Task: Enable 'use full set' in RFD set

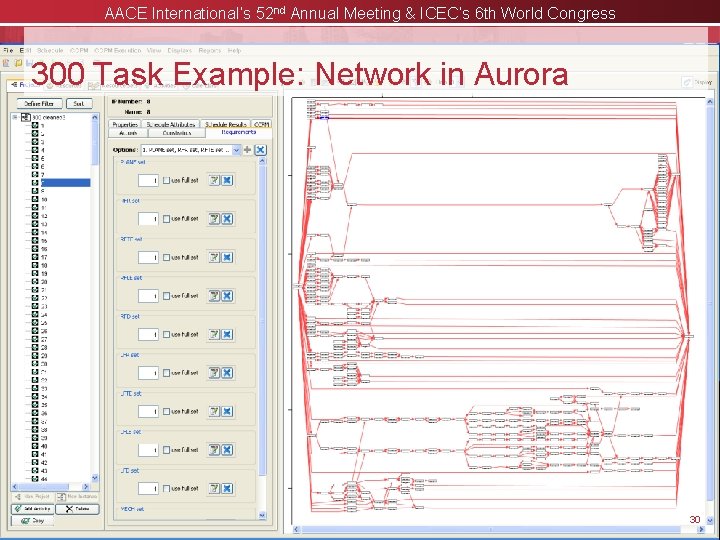Action: tap(166, 335)
